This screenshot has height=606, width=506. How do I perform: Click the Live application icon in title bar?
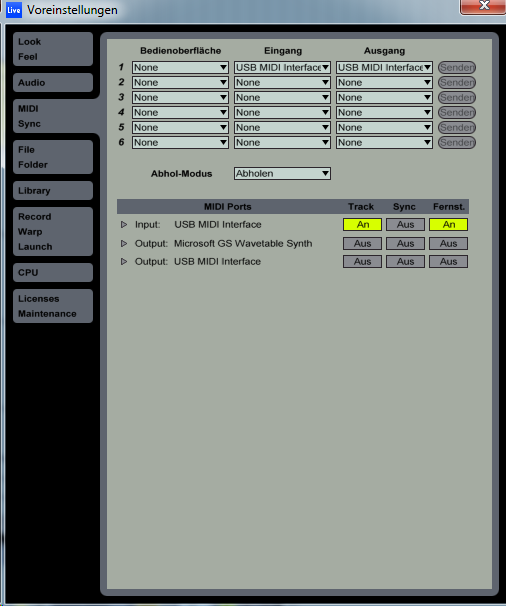pos(14,10)
